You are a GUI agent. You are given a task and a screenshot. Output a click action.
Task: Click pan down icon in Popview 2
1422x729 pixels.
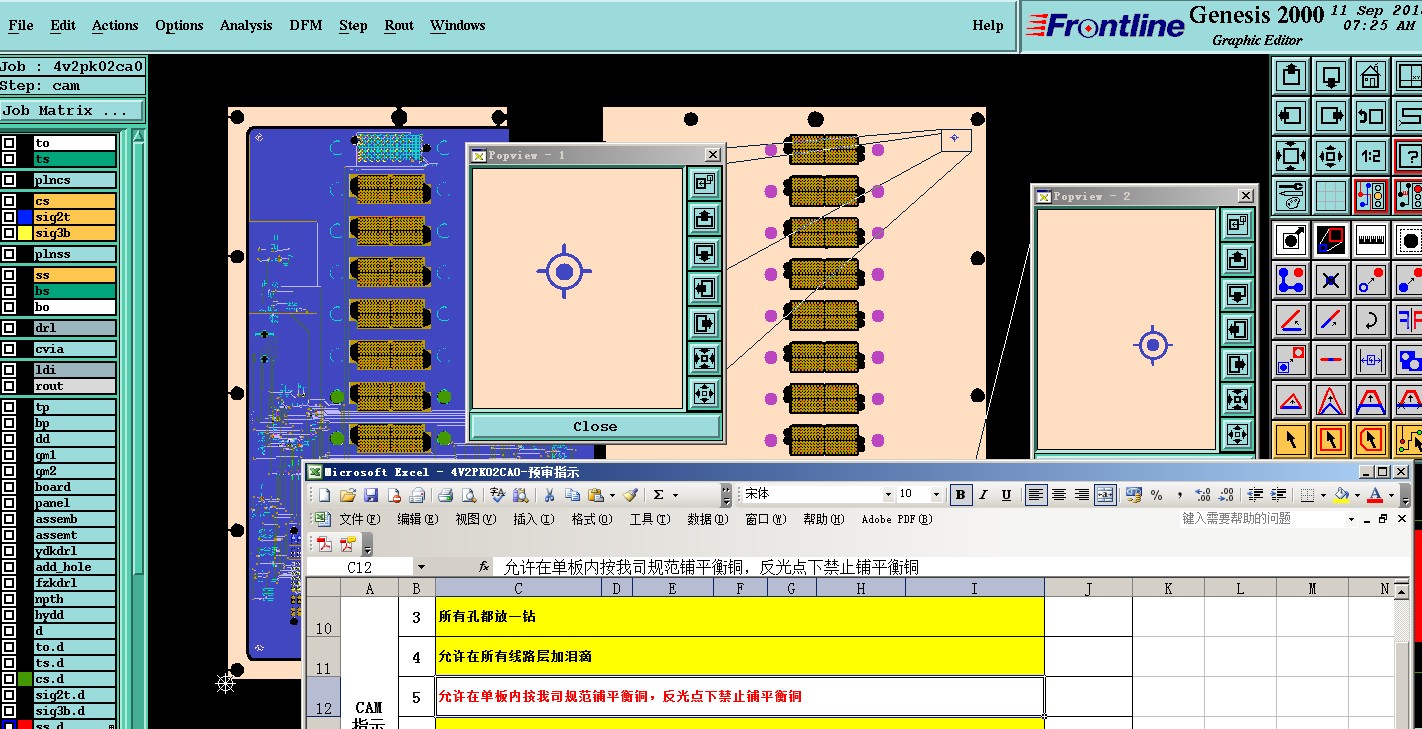[x=1238, y=294]
